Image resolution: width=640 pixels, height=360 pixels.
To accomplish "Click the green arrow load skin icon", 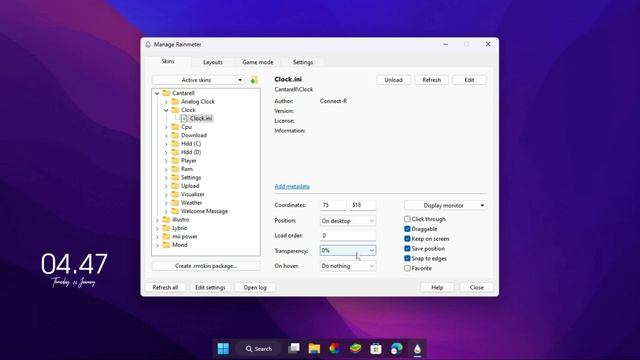I will 254,80.
